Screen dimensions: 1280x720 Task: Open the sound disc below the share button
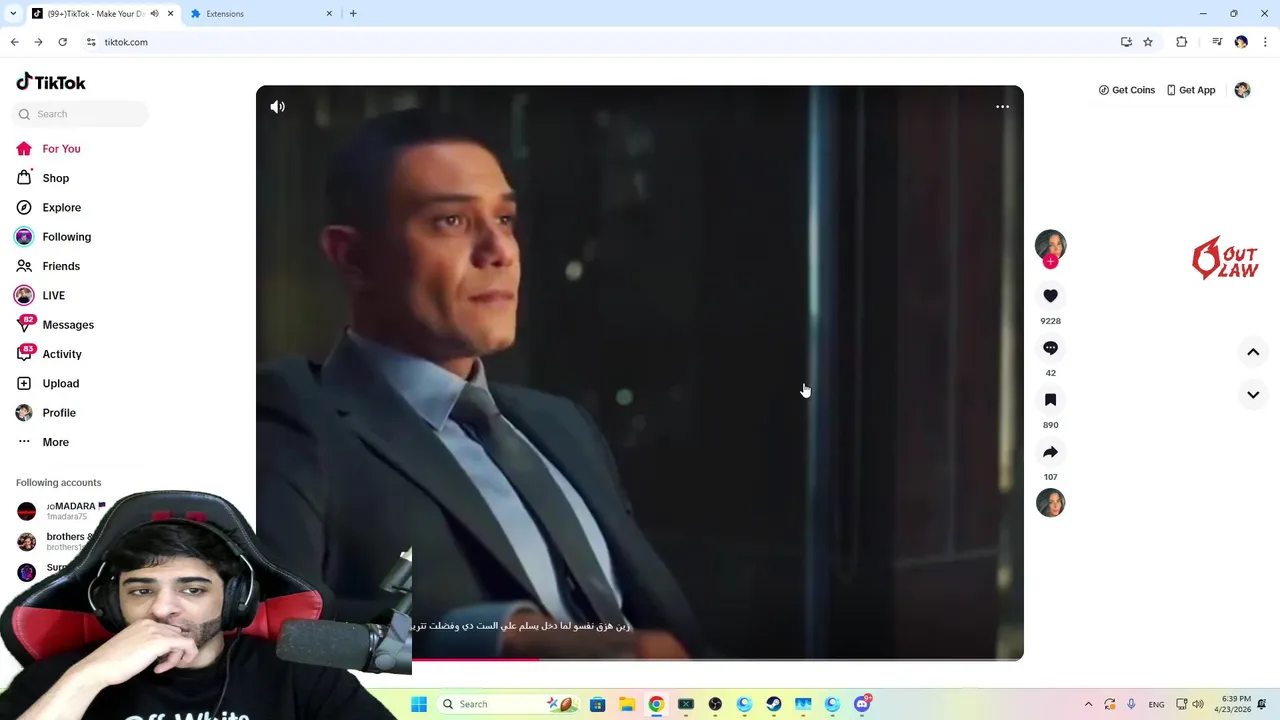point(1050,503)
